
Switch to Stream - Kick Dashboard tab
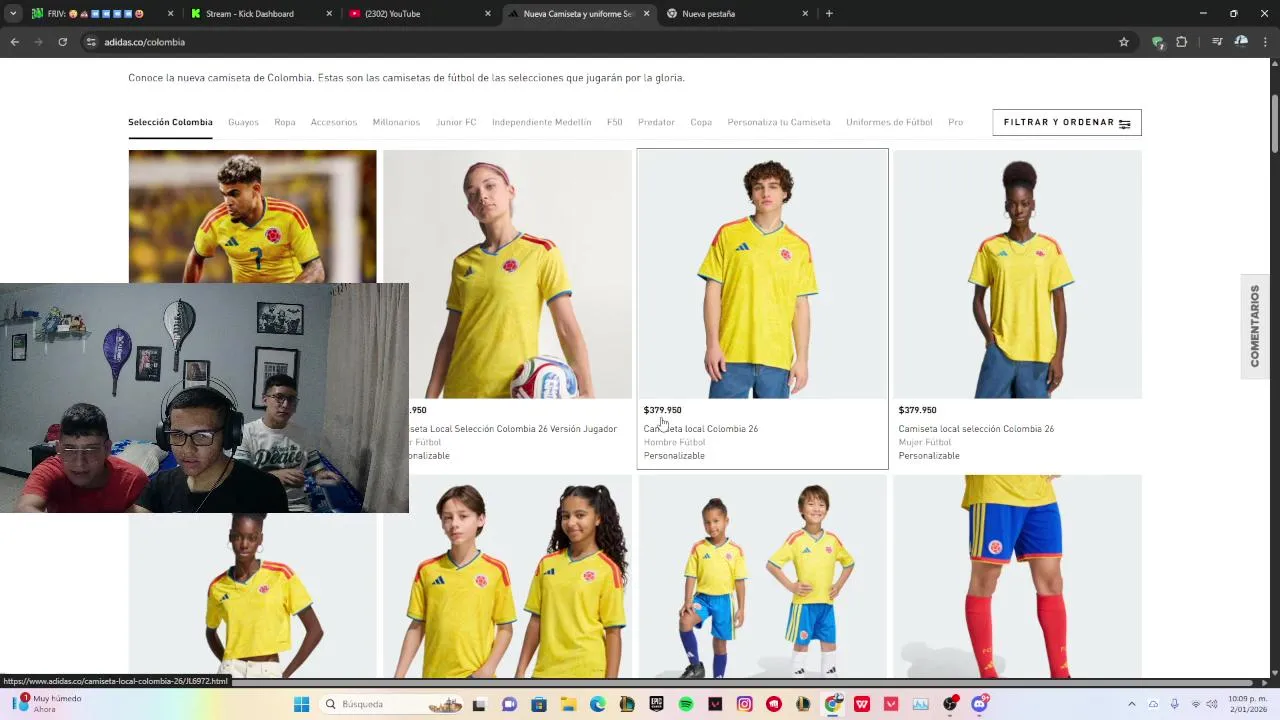coord(262,14)
